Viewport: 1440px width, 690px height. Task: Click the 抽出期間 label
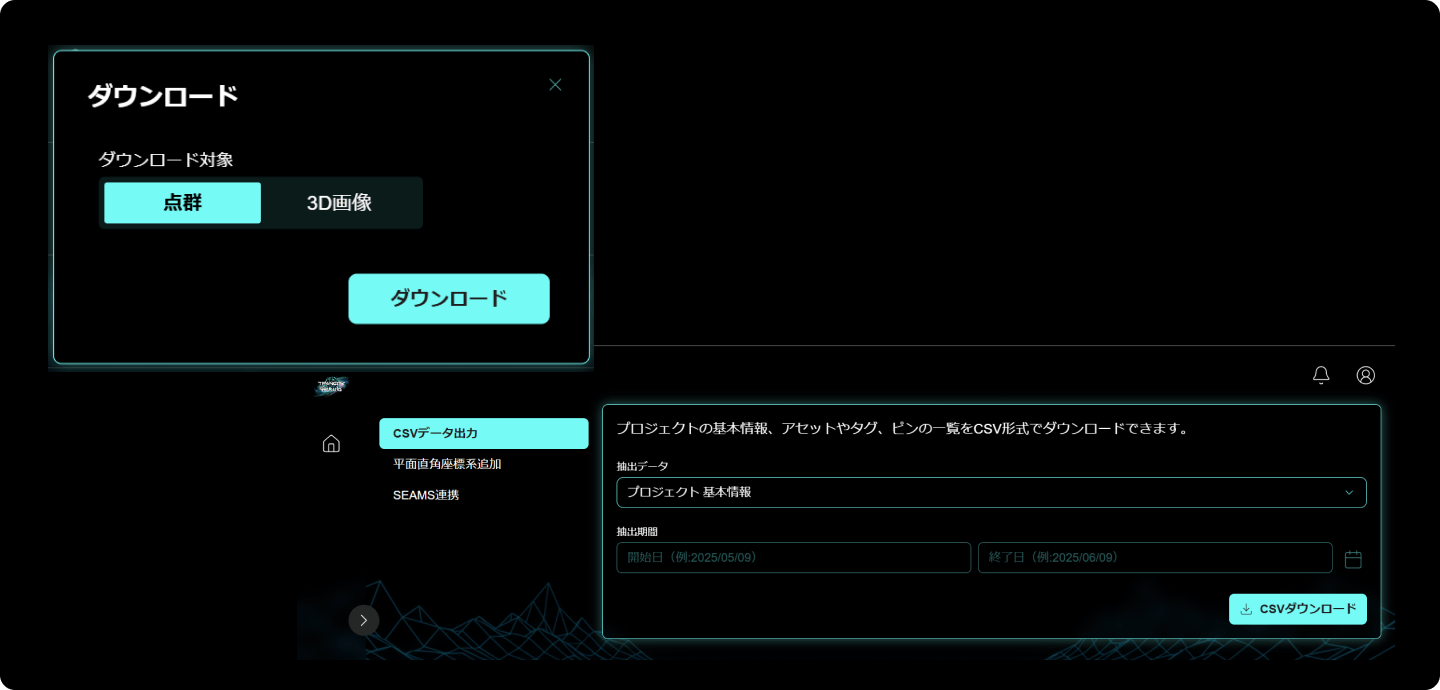click(637, 532)
